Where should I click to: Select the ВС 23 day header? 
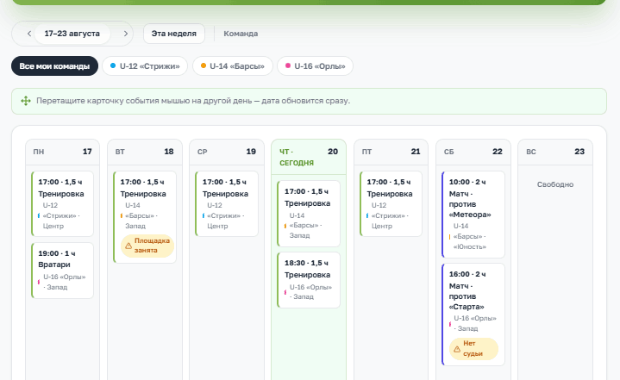(x=555, y=152)
